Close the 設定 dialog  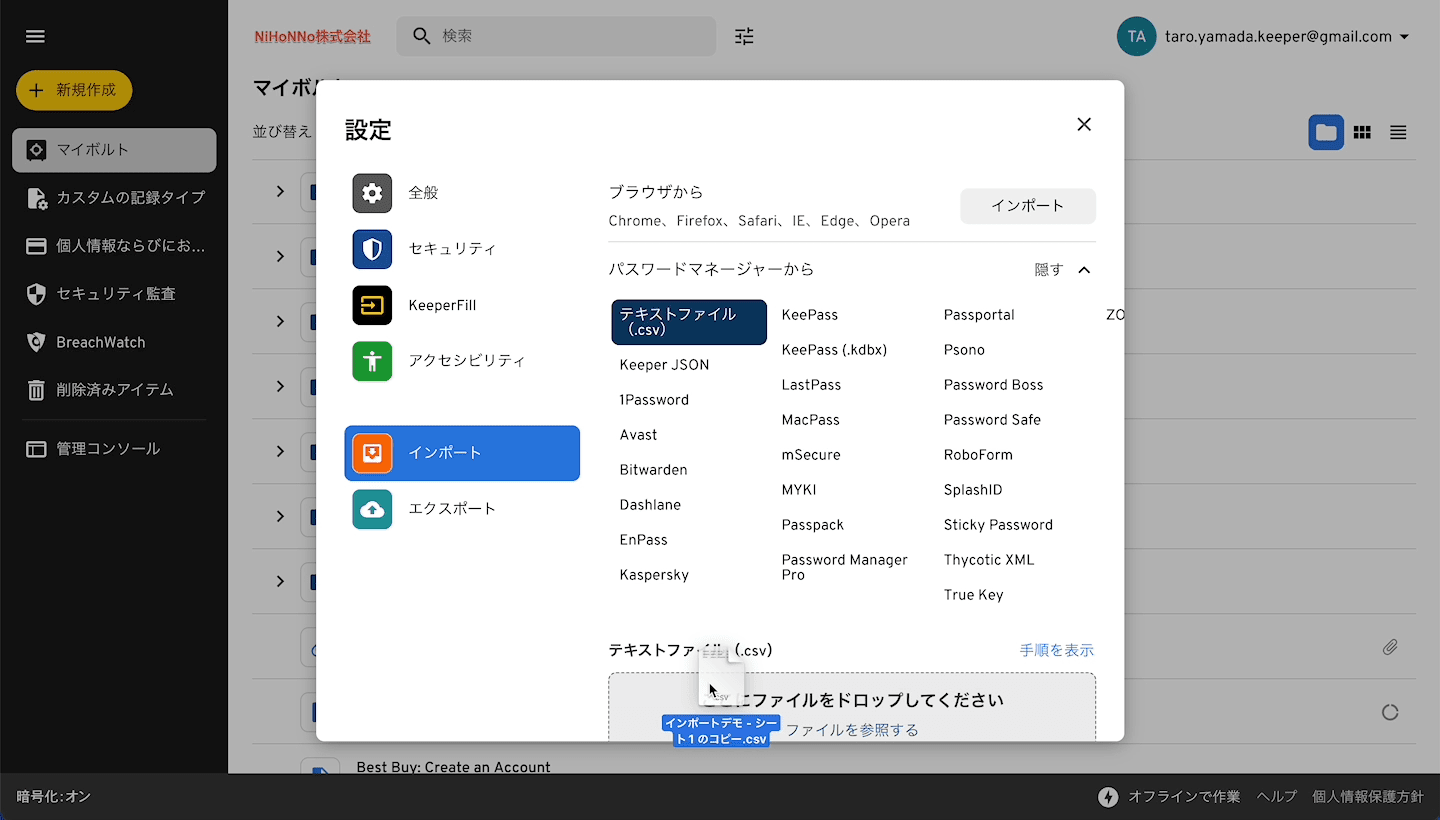(1084, 125)
